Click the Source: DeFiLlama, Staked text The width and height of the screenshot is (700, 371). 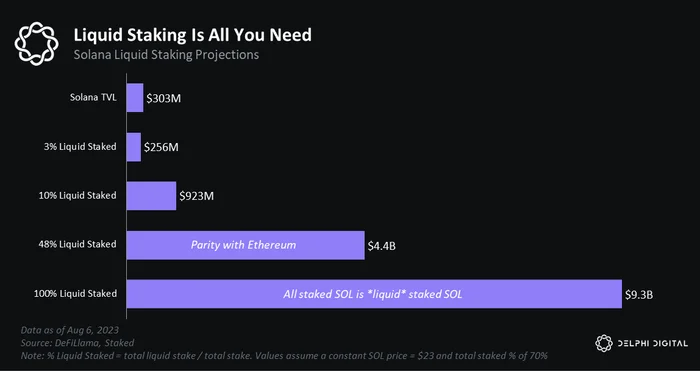[77, 343]
